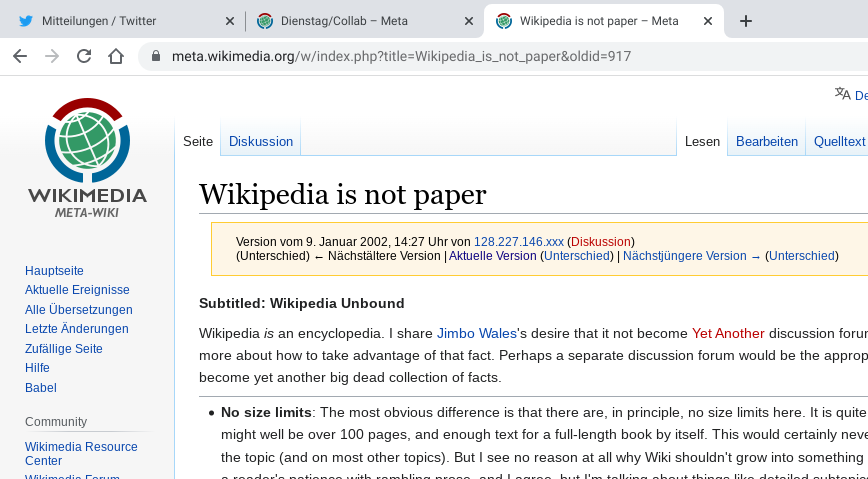Click the Wikimedia Meta-Wiki globe logo
Viewport: 868px width, 479px height.
[87, 158]
